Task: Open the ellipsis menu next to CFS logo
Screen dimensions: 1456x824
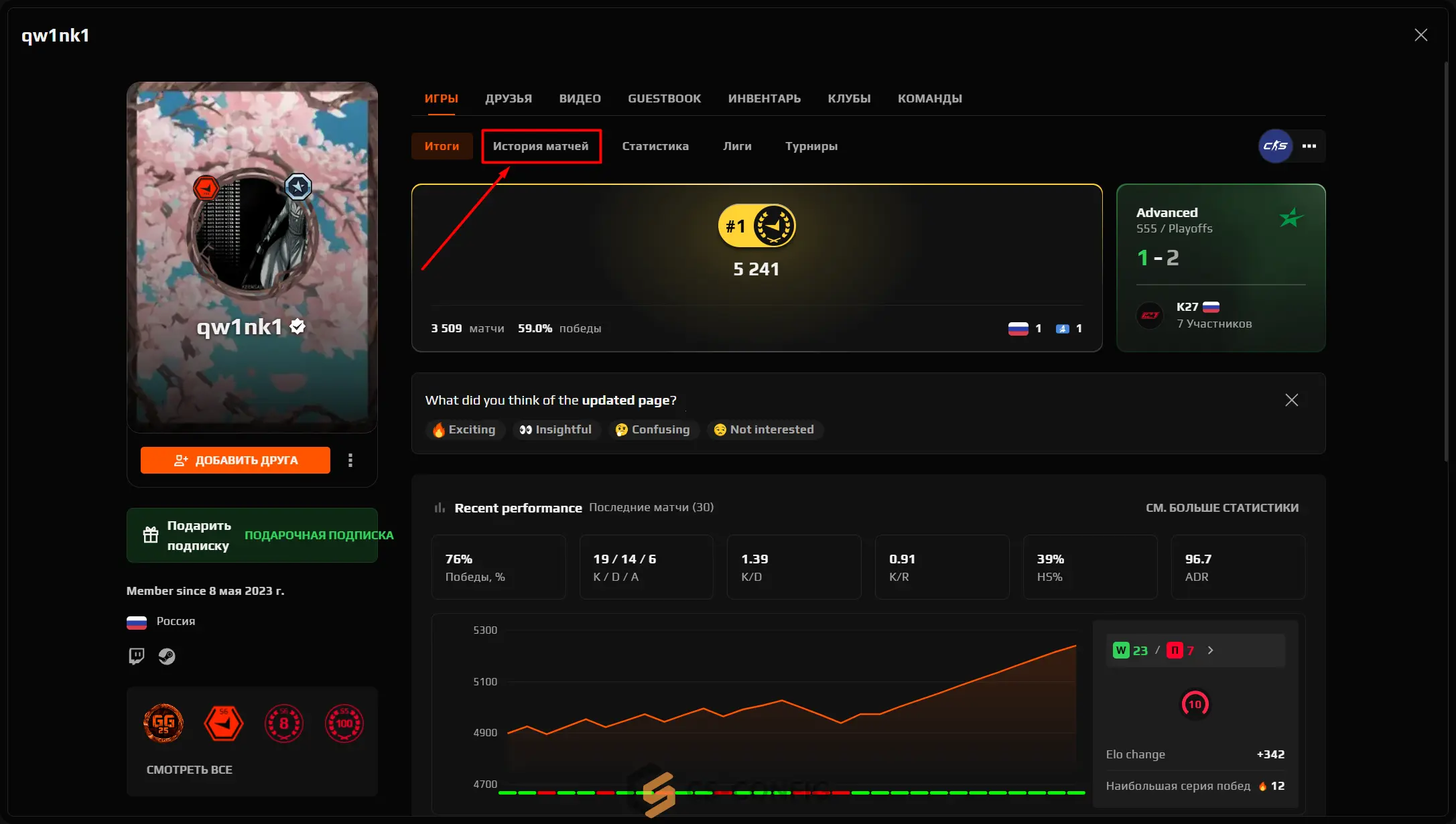Action: (x=1309, y=146)
